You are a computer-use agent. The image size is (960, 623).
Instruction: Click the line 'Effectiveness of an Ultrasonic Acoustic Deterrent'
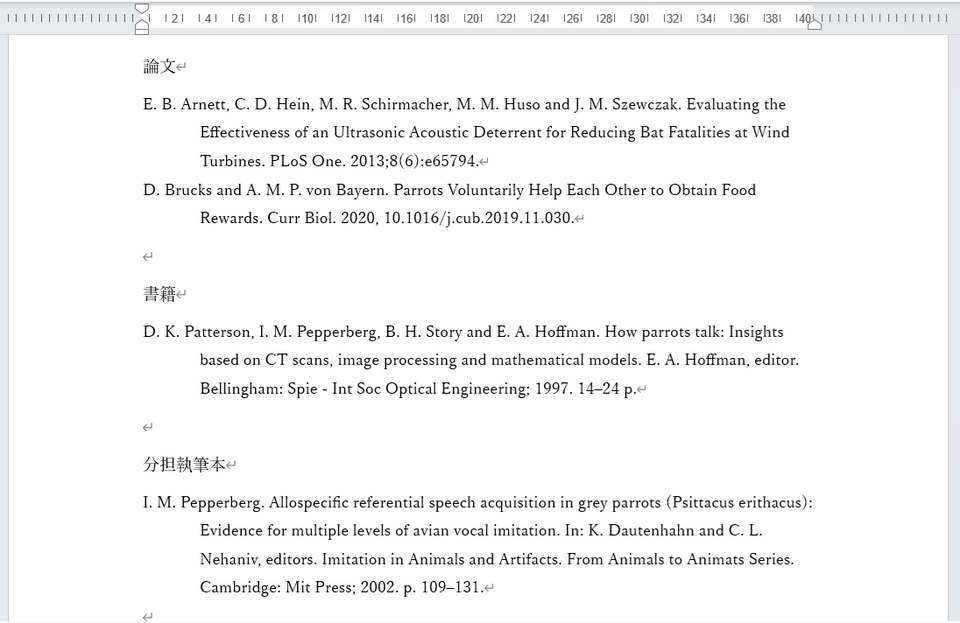(494, 132)
